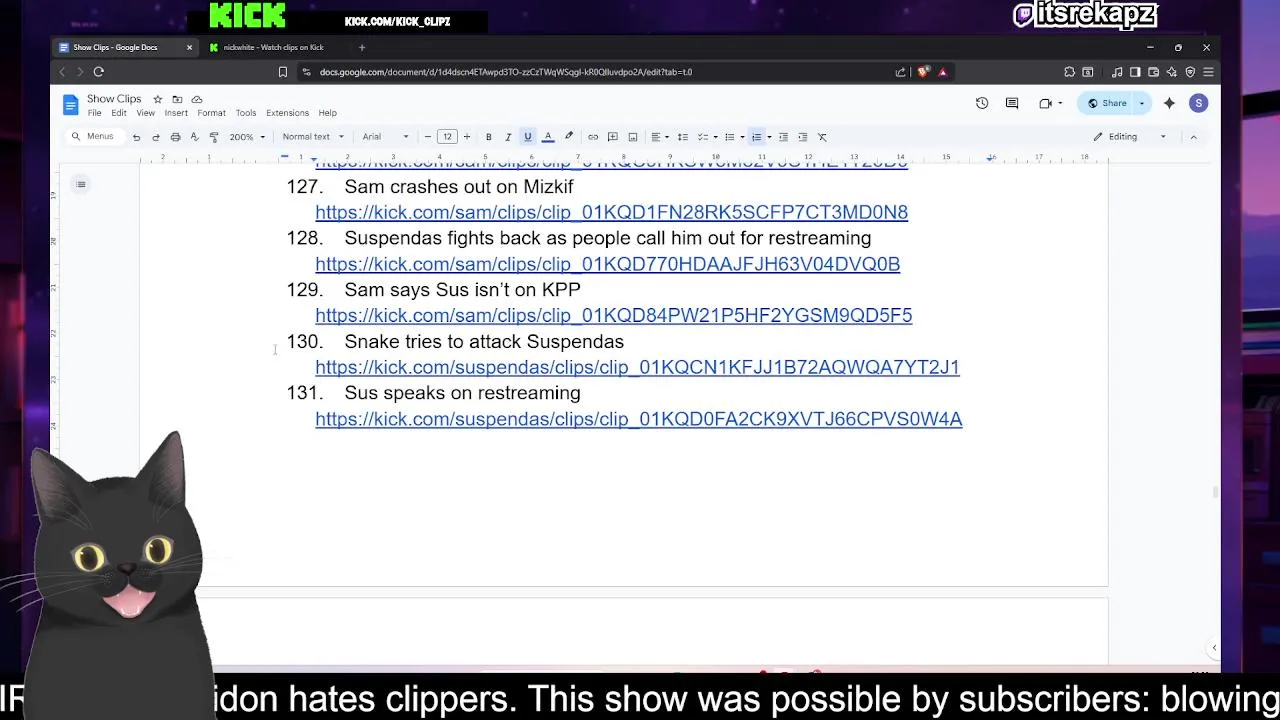Open link under Sam says Sus isn't on KPP
Screen dimensions: 1280x720
click(x=613, y=315)
